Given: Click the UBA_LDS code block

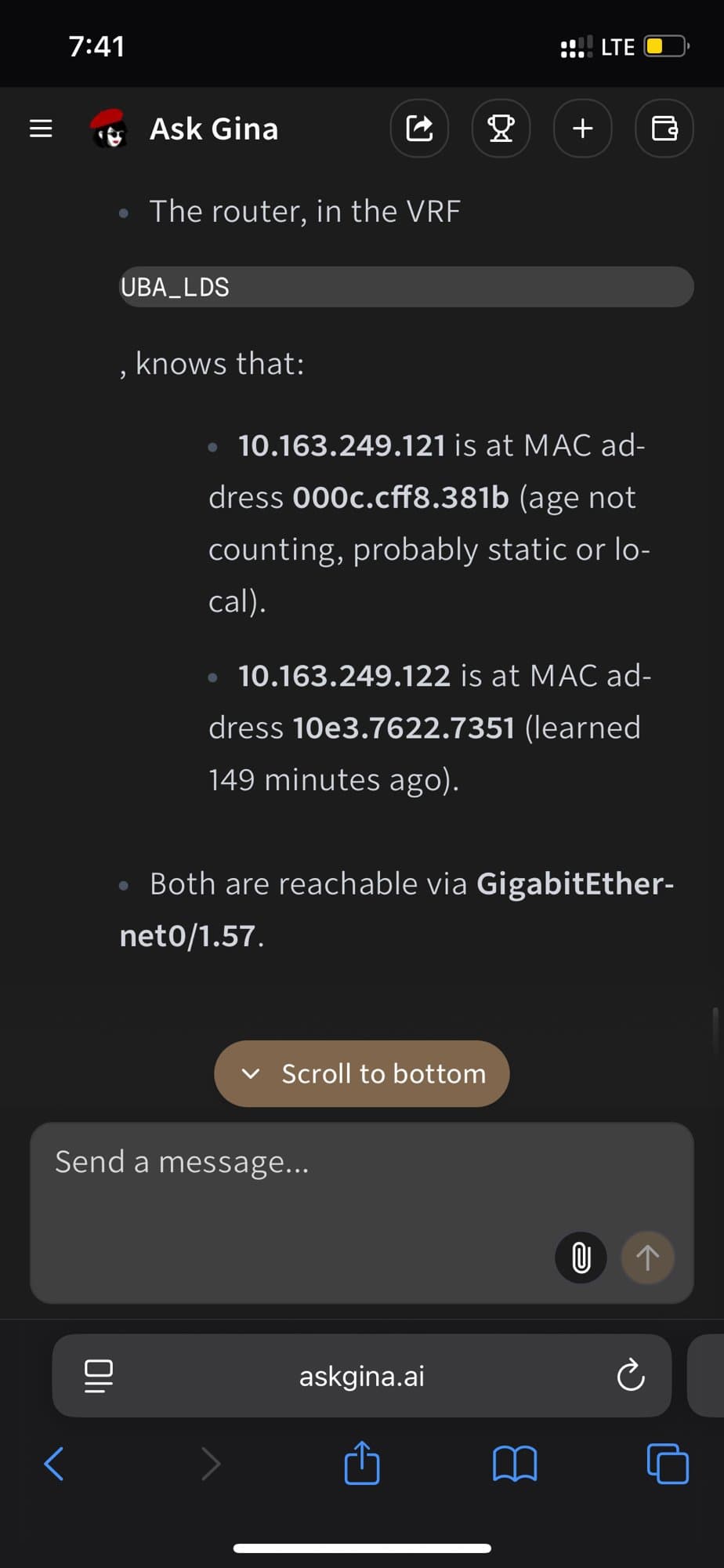Looking at the screenshot, I should point(406,287).
